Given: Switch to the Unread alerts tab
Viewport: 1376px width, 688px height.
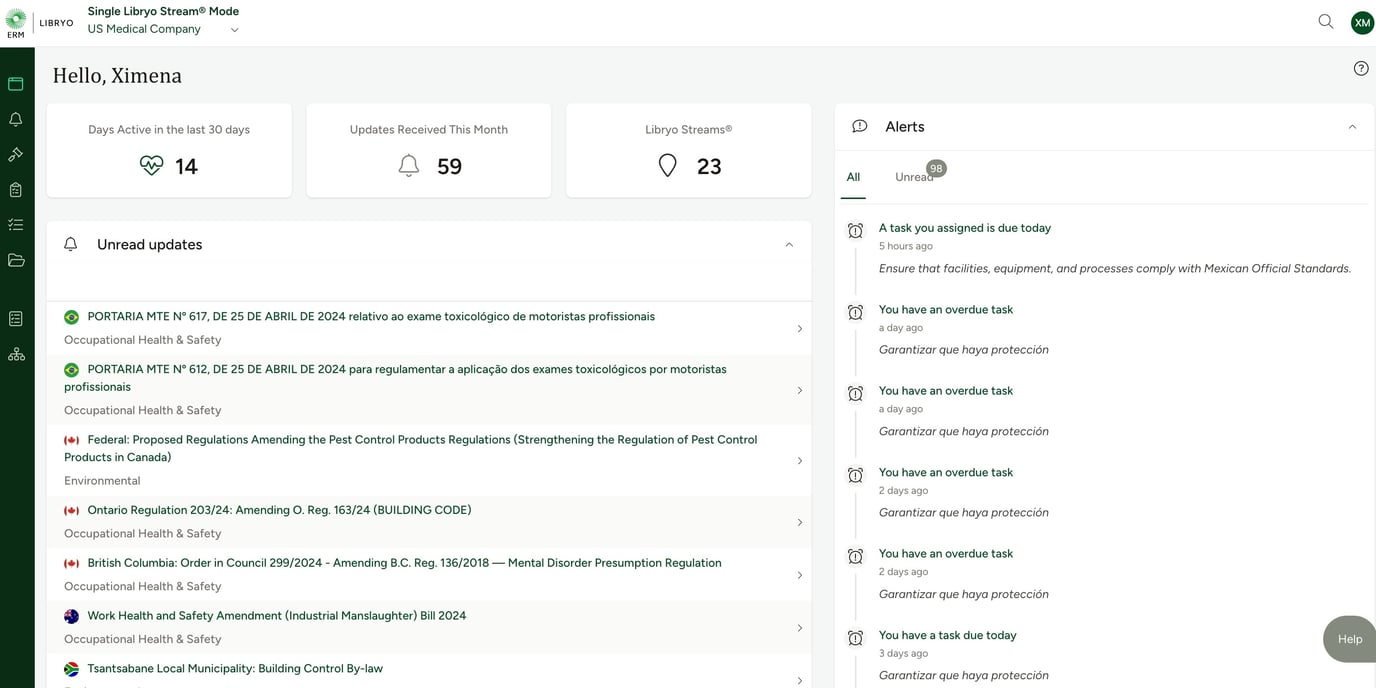Looking at the screenshot, I should coord(913,177).
